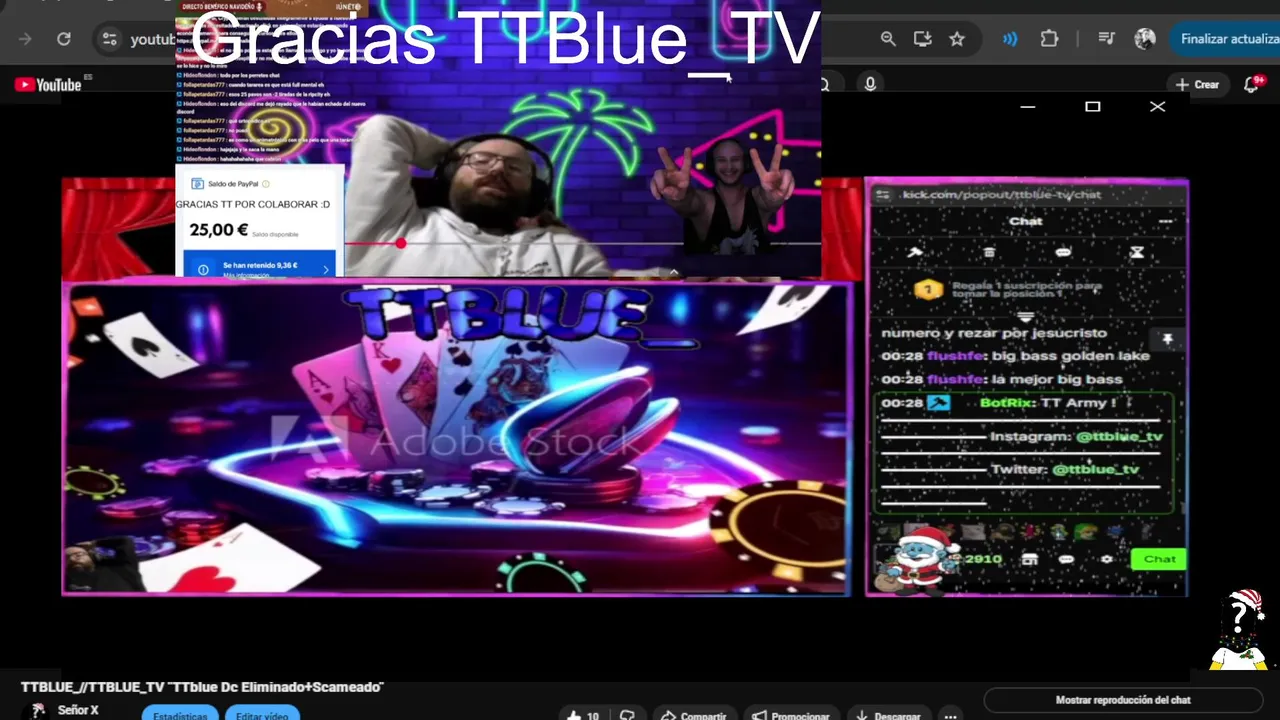Click the moderator hammer icon in chat toolbar

pos(914,253)
